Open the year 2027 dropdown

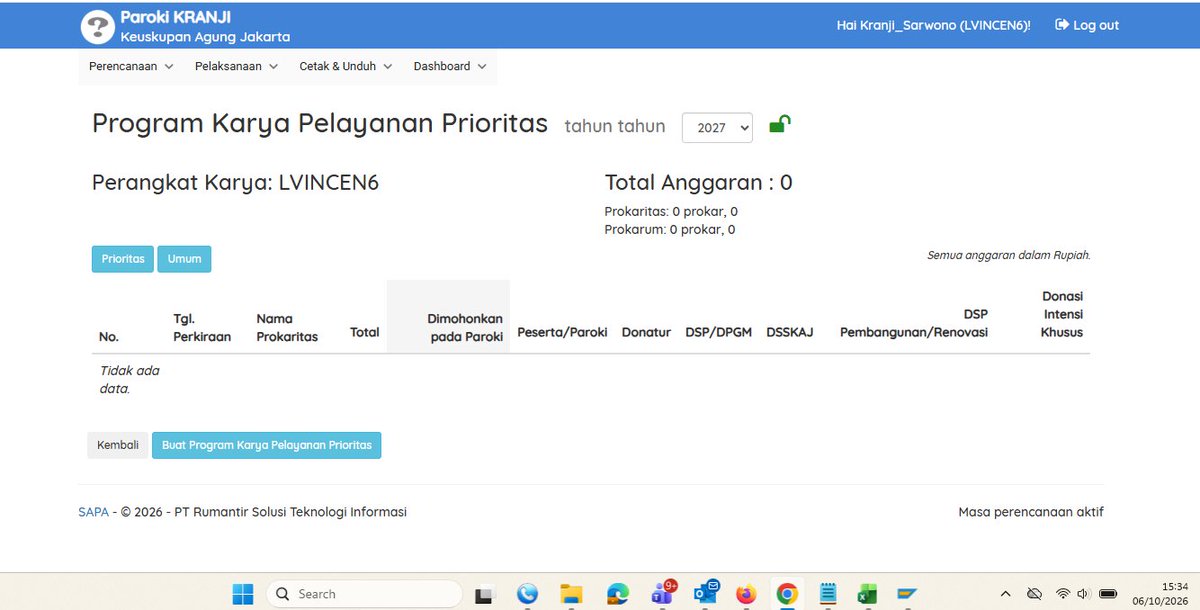pyautogui.click(x=717, y=128)
